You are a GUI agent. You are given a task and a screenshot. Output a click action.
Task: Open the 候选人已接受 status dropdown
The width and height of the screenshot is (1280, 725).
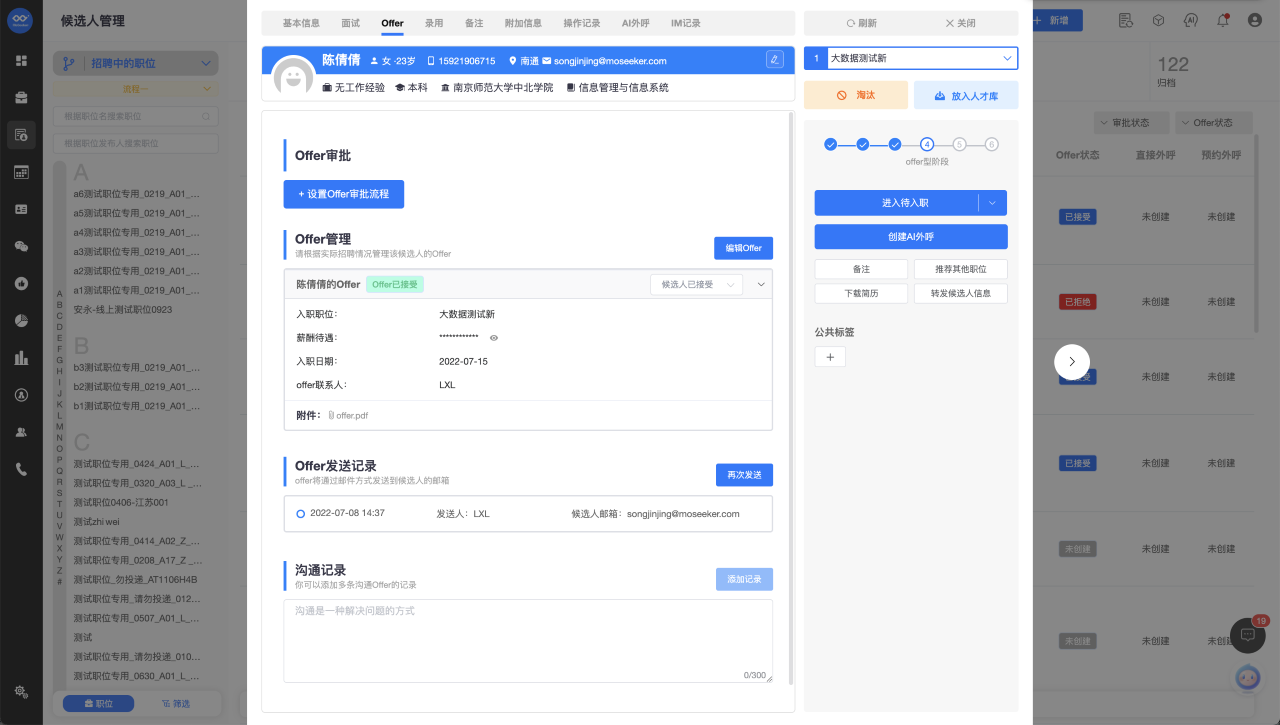pyautogui.click(x=696, y=284)
